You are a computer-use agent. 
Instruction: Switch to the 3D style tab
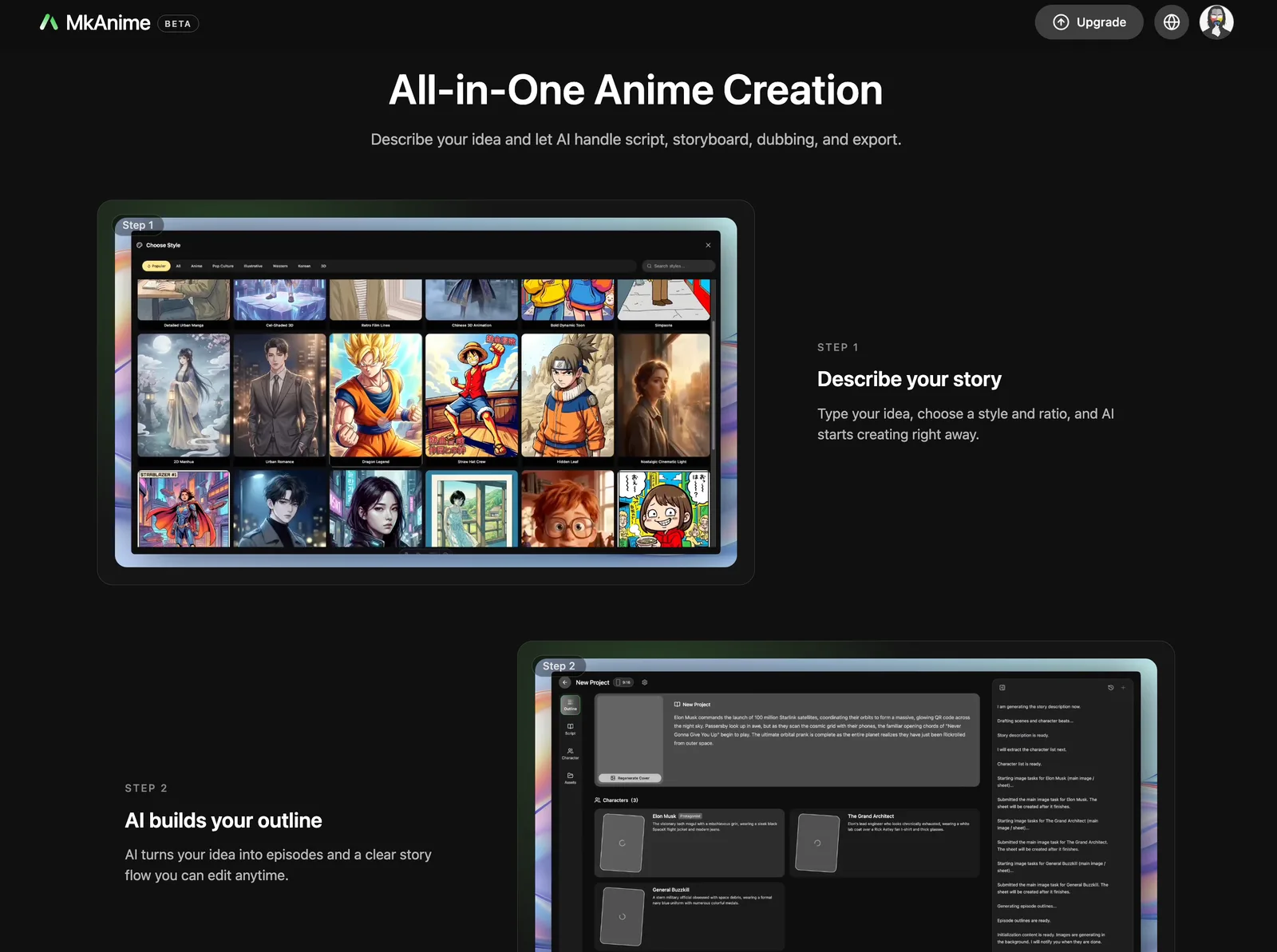(x=323, y=266)
